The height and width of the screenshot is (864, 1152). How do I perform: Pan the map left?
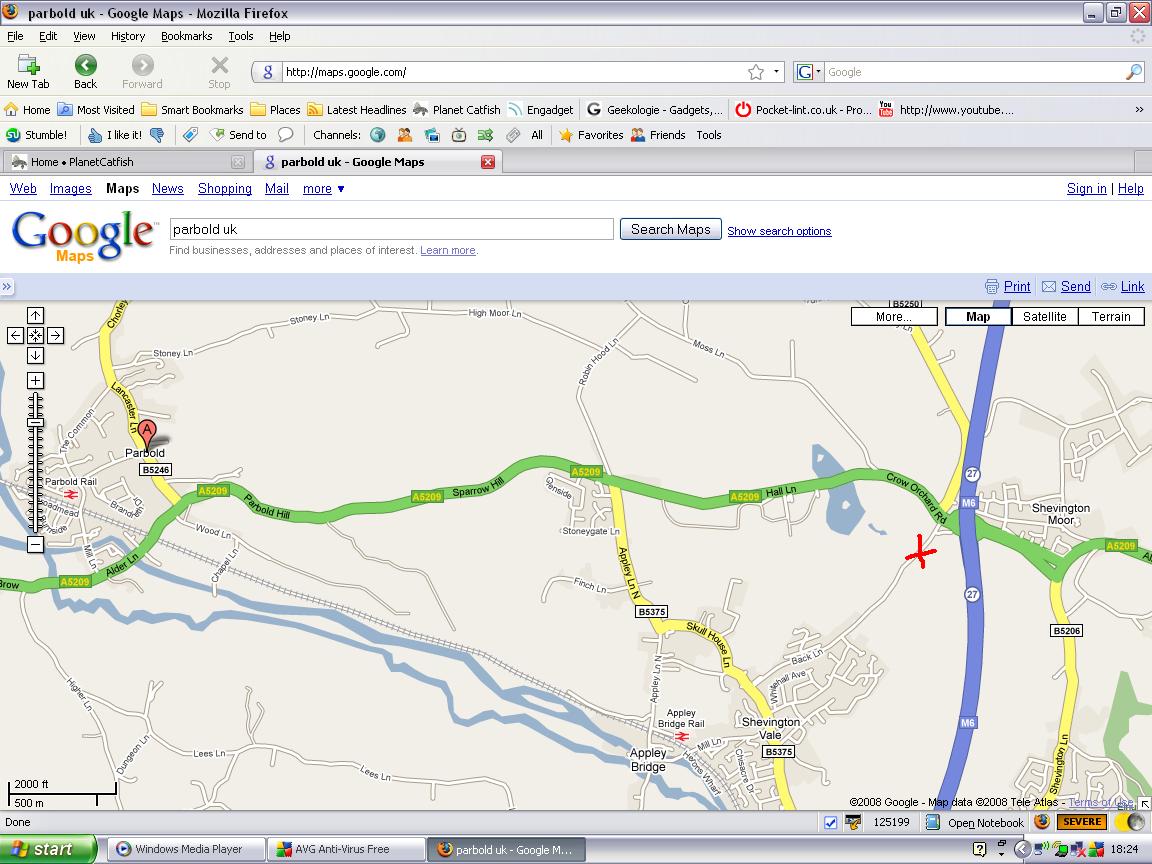point(15,336)
